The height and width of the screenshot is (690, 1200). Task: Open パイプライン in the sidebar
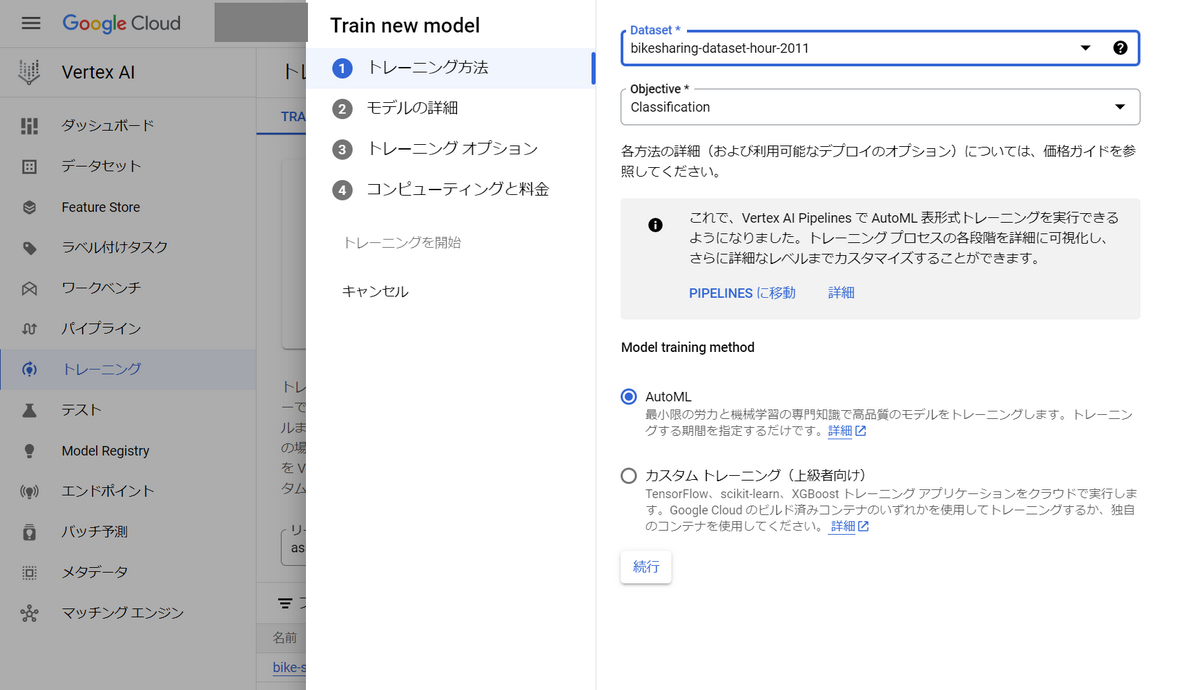(x=128, y=329)
